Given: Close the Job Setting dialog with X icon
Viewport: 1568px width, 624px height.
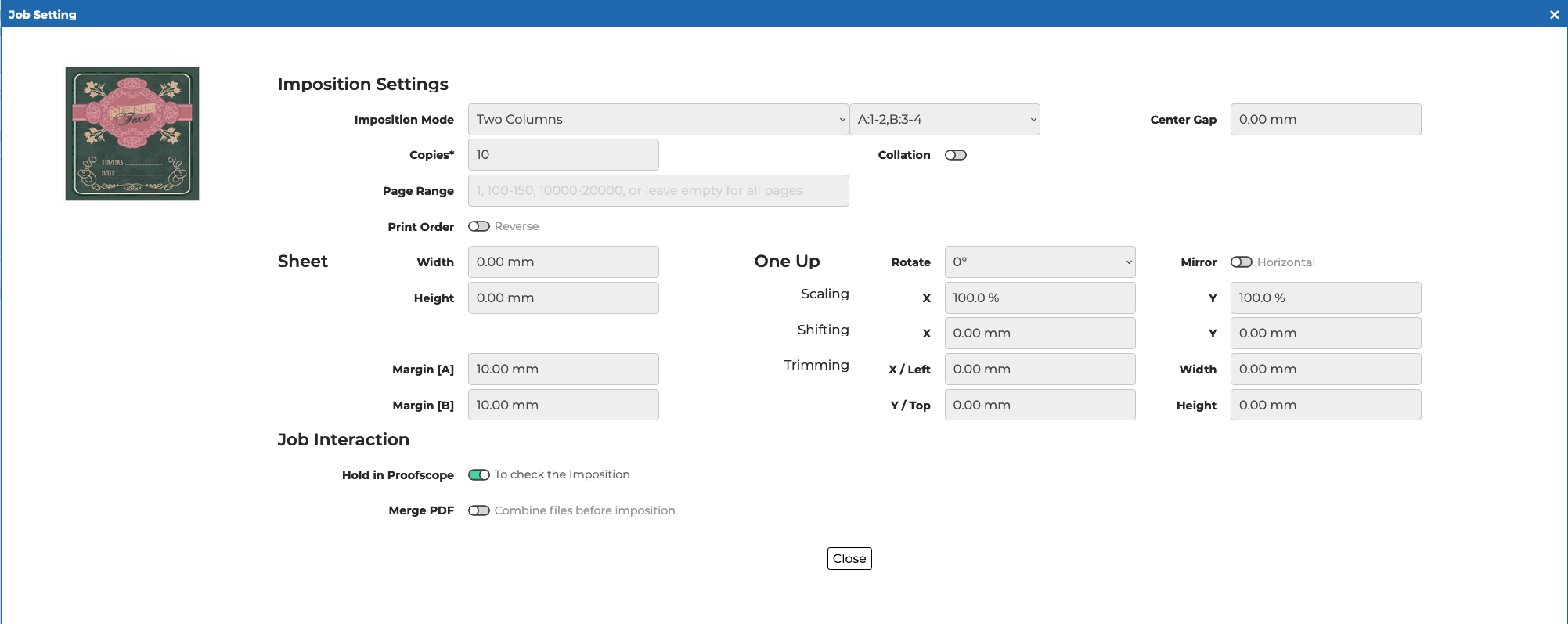Looking at the screenshot, I should click(x=1554, y=15).
